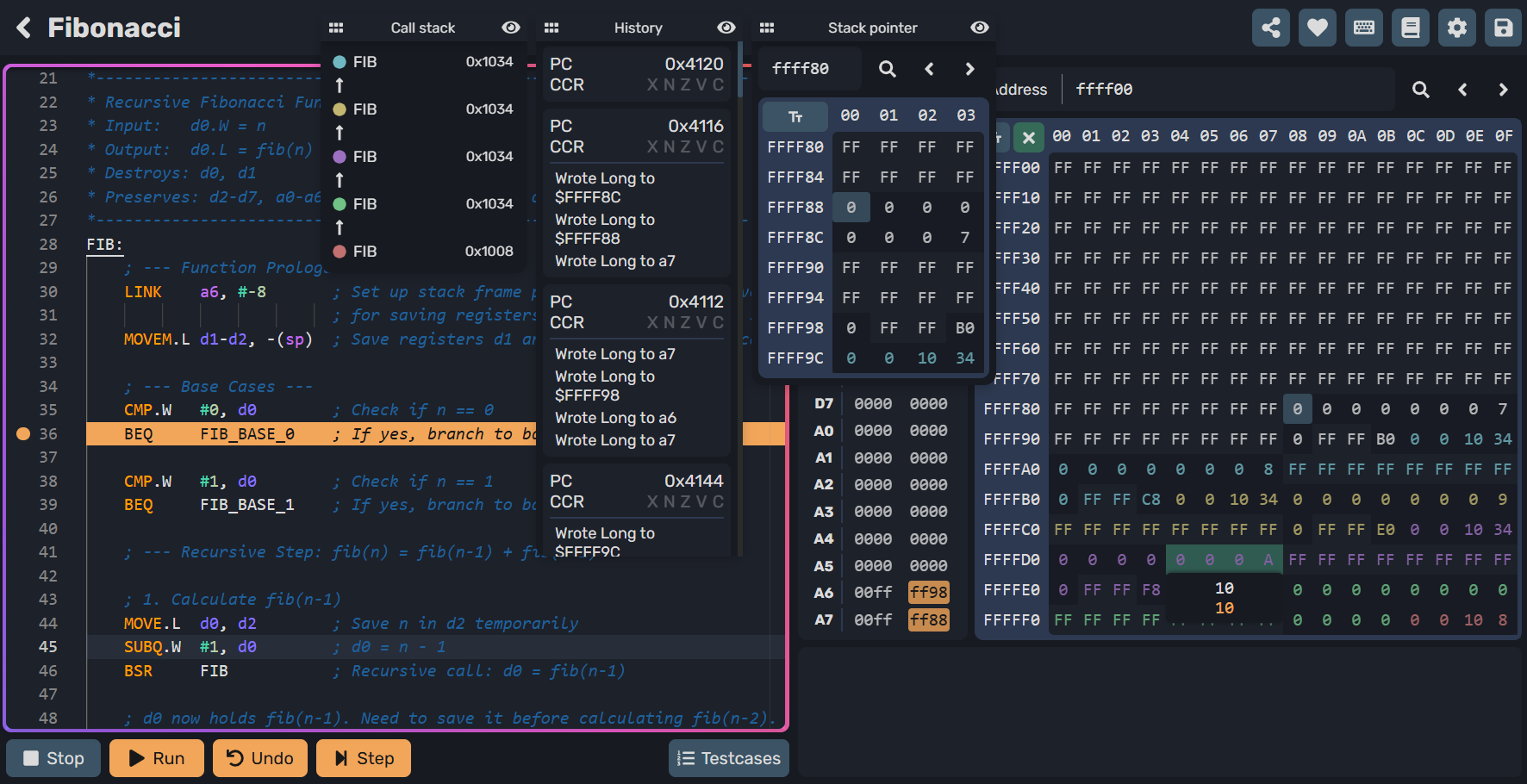Click green highlighted cell A in FFFFD0 row

coord(1268,560)
